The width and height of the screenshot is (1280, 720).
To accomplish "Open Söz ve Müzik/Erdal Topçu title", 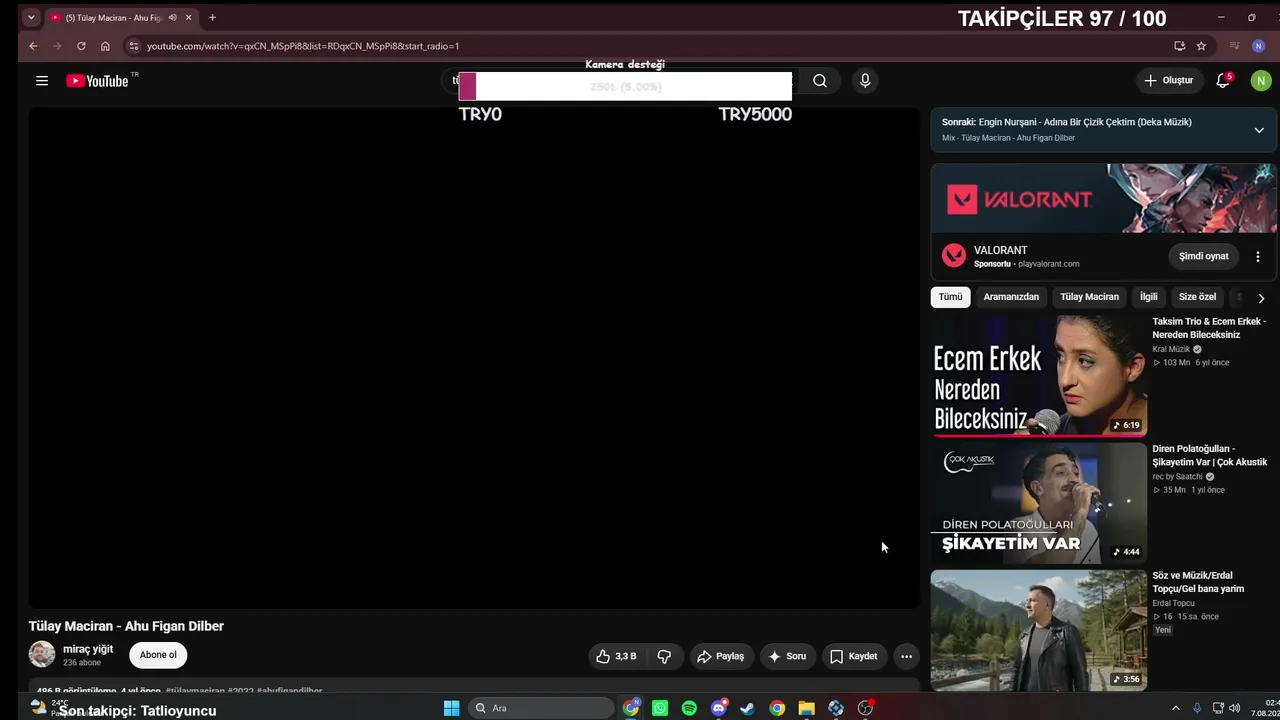I will coord(1198,582).
